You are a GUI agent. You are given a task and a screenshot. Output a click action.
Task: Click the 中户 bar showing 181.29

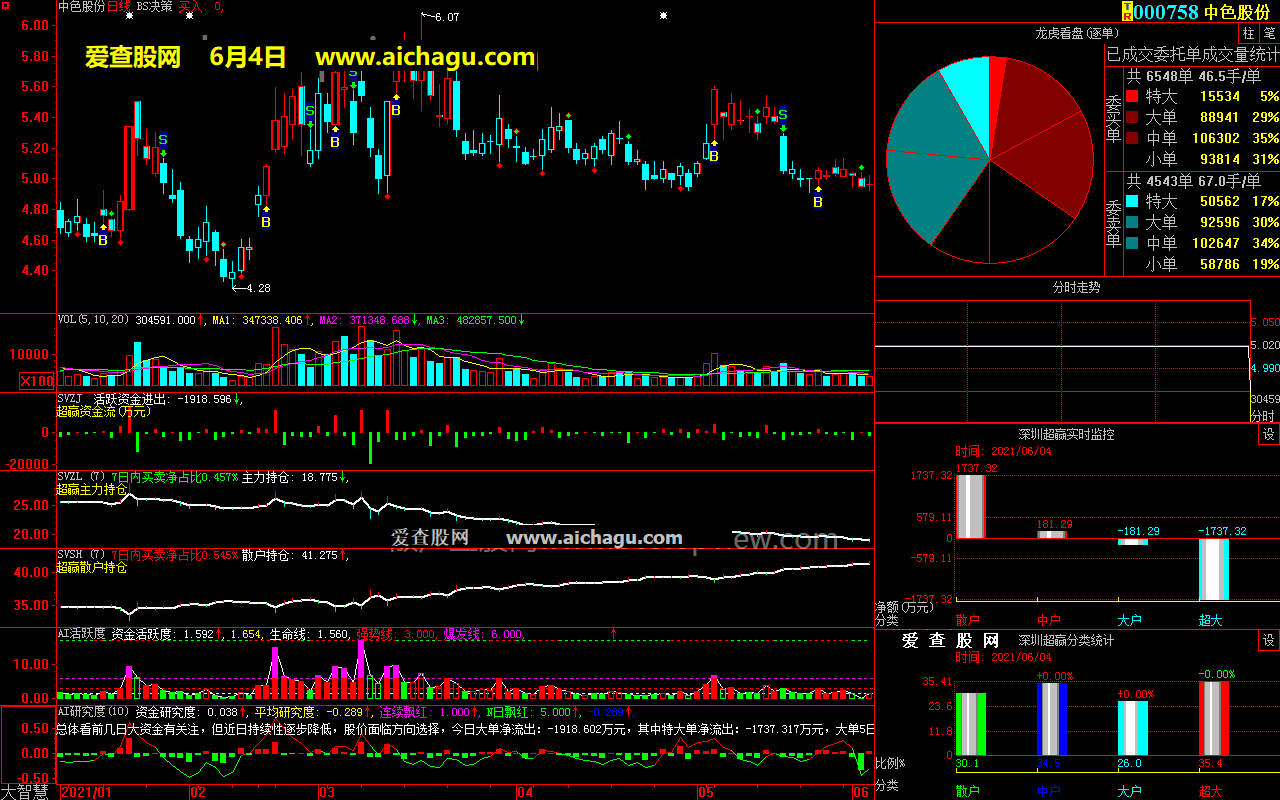tap(1052, 534)
